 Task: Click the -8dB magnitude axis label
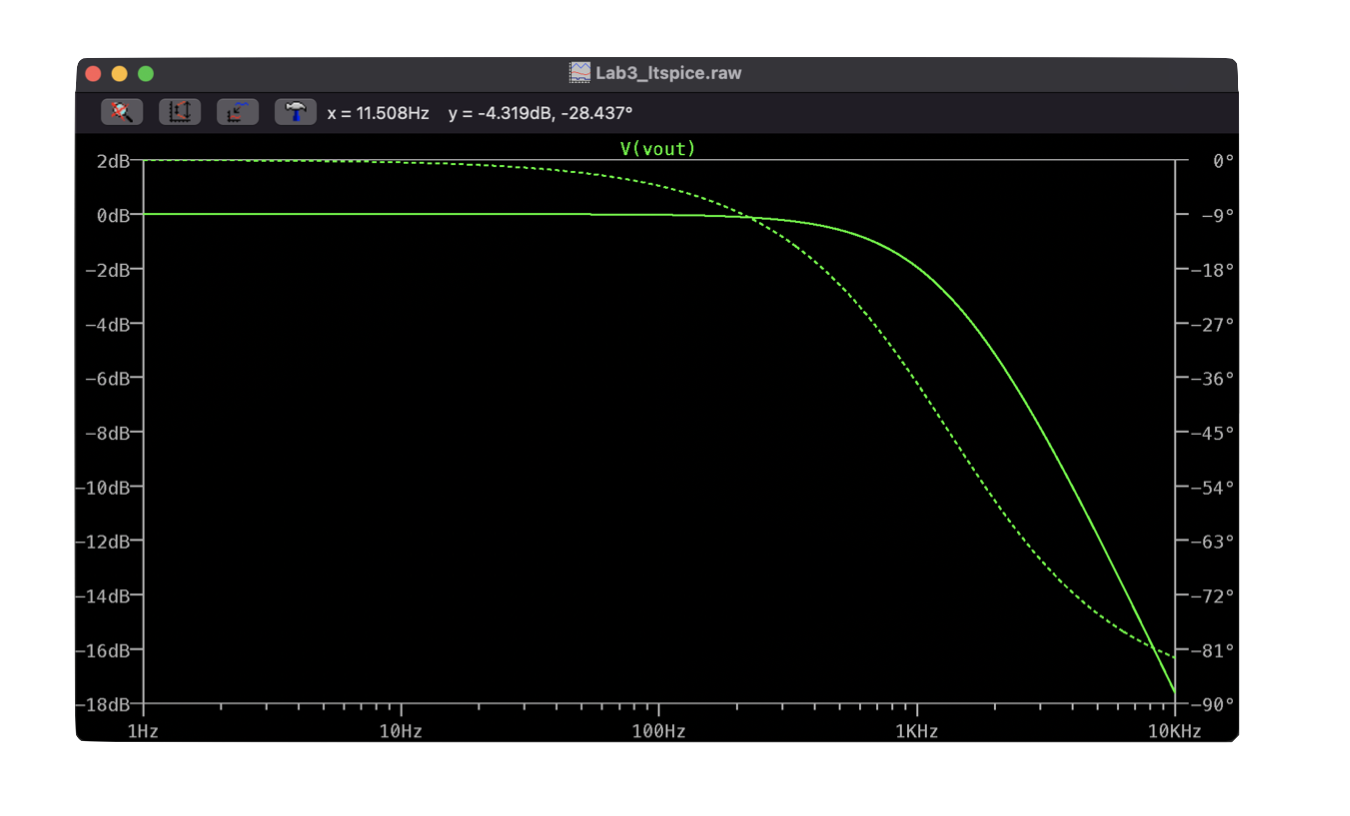click(x=108, y=433)
